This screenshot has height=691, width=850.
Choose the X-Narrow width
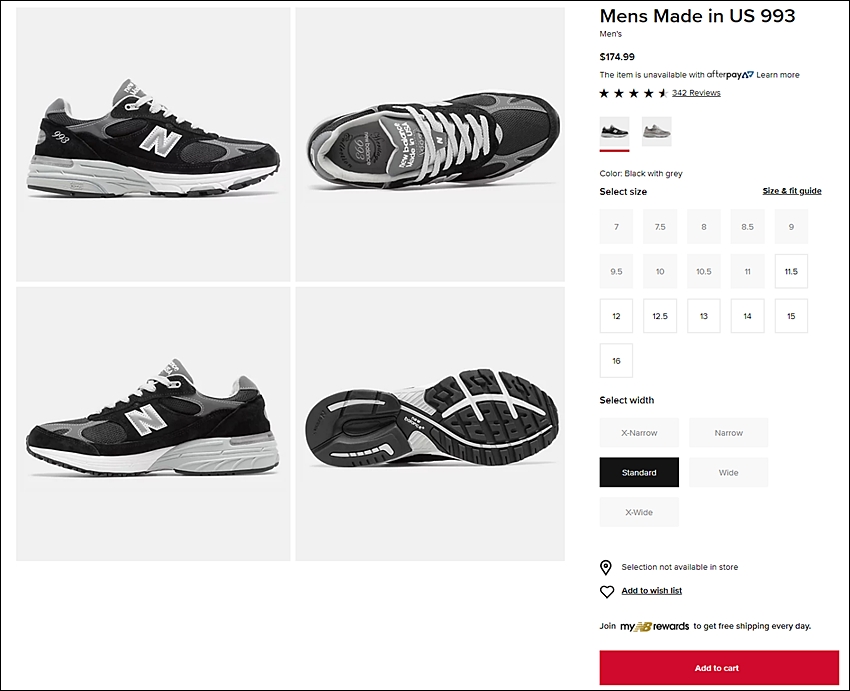click(x=639, y=432)
